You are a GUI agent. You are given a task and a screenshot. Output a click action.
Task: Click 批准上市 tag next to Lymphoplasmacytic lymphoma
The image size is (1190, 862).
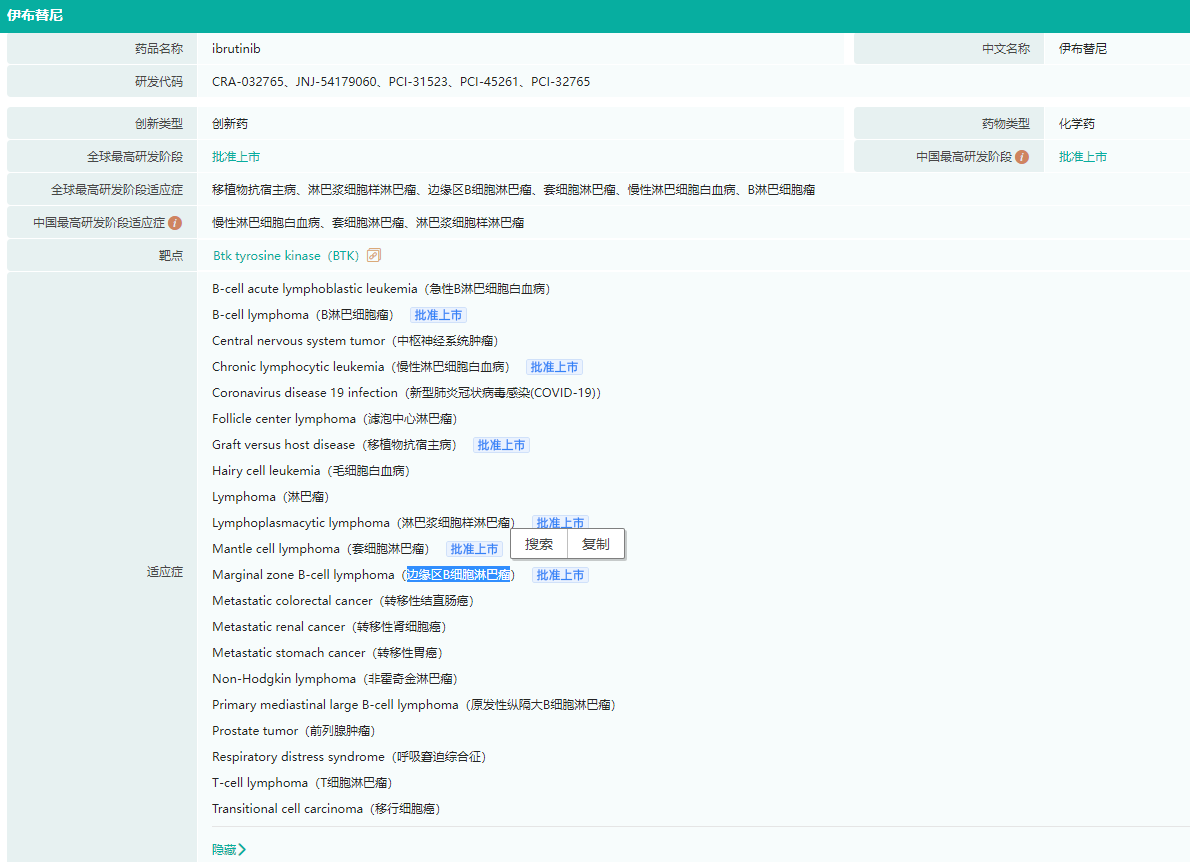tap(560, 522)
